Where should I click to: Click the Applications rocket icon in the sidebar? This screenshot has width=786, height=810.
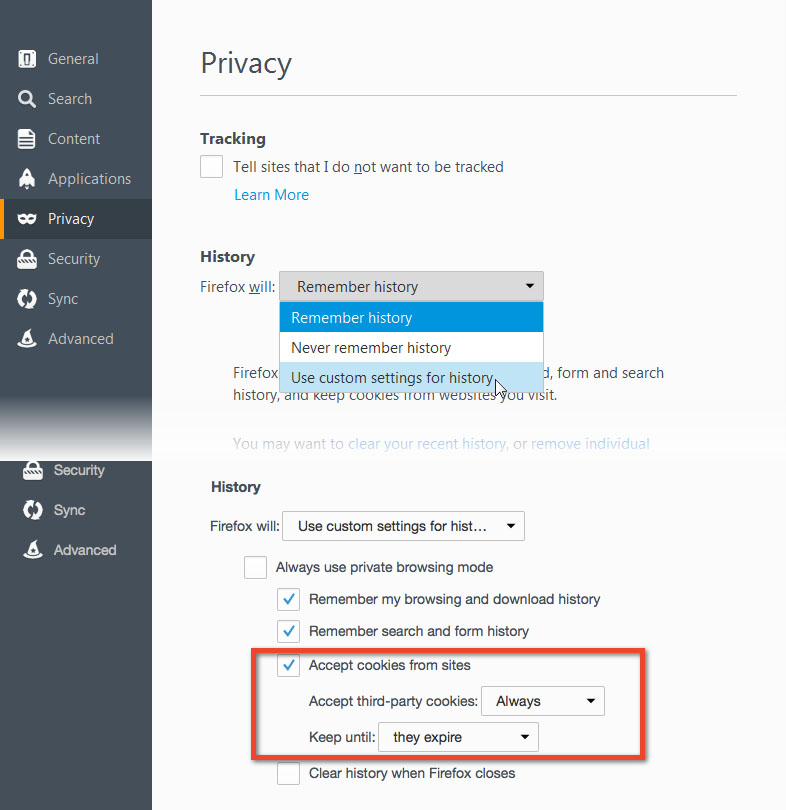(27, 179)
